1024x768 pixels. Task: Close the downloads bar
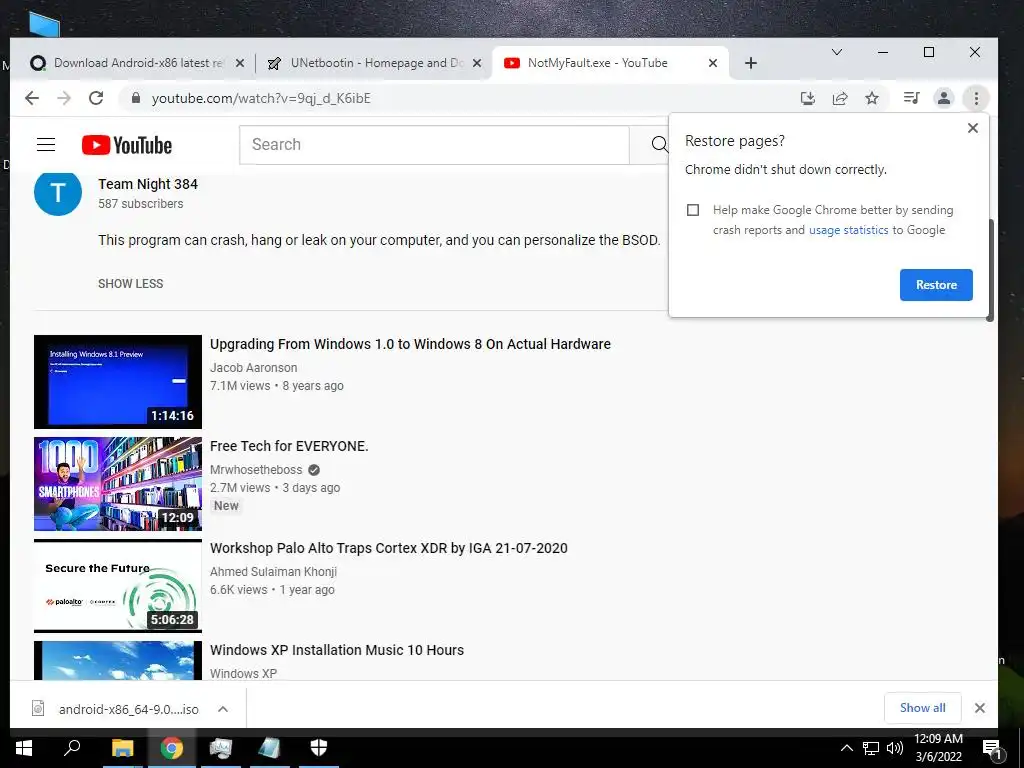[980, 708]
